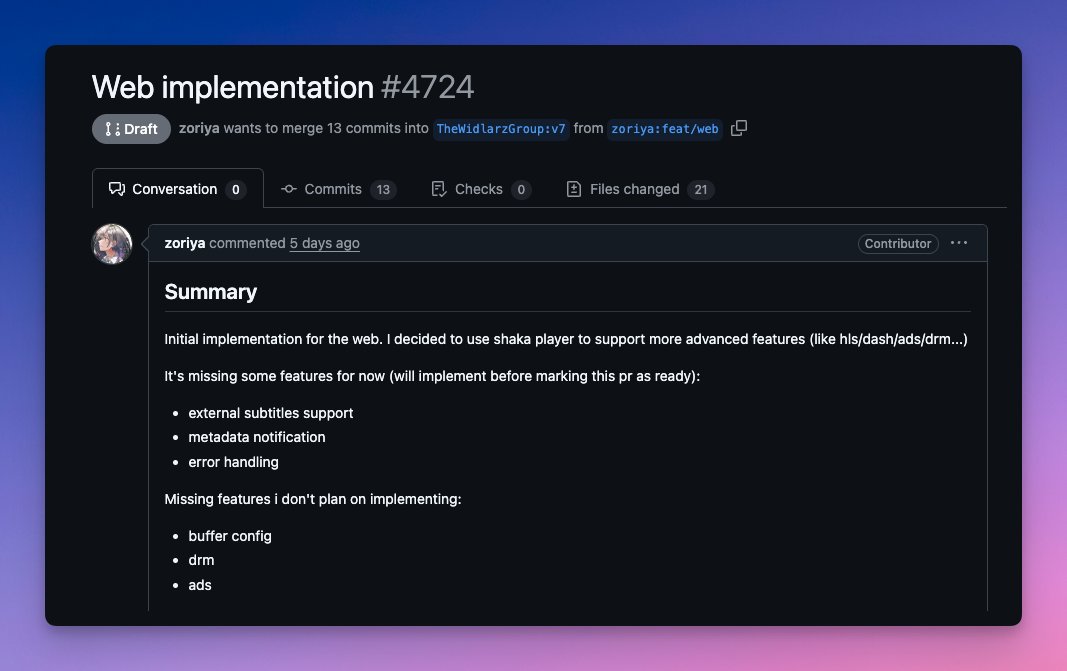
Task: Click the 'Web implementation' title text
Action: pyautogui.click(x=233, y=87)
